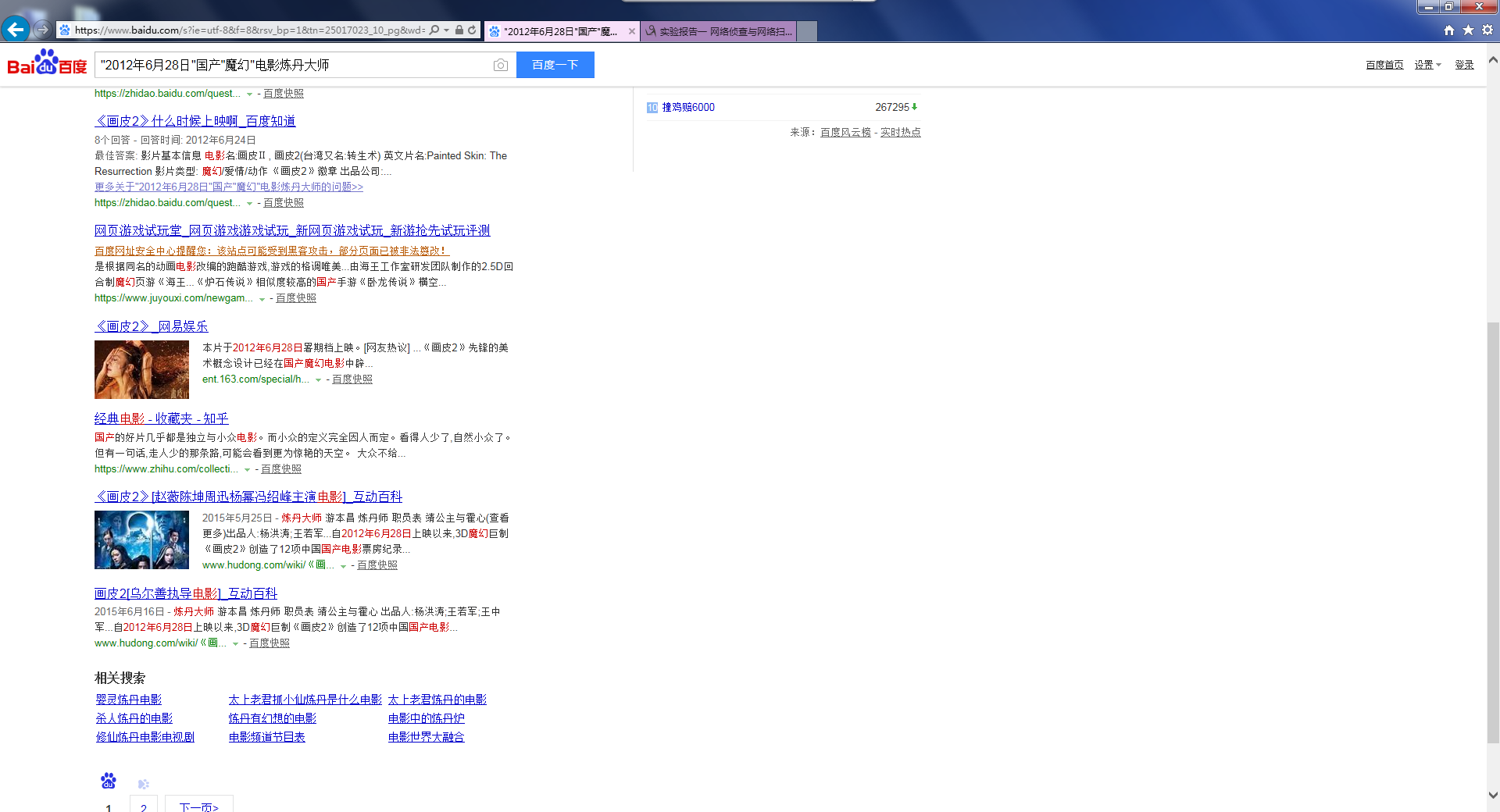Open related search 修仙炼丹电影电视剧

[x=145, y=737]
